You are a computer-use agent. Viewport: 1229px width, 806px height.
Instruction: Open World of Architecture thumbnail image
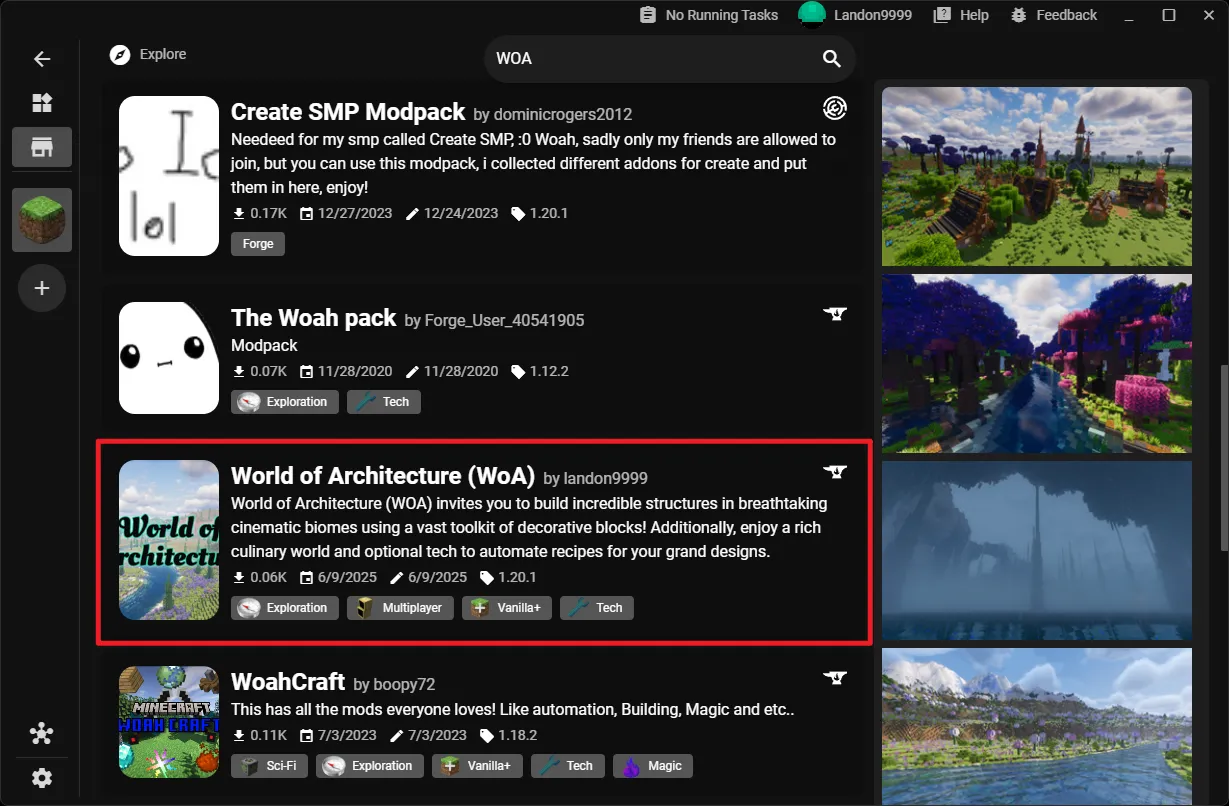[169, 540]
